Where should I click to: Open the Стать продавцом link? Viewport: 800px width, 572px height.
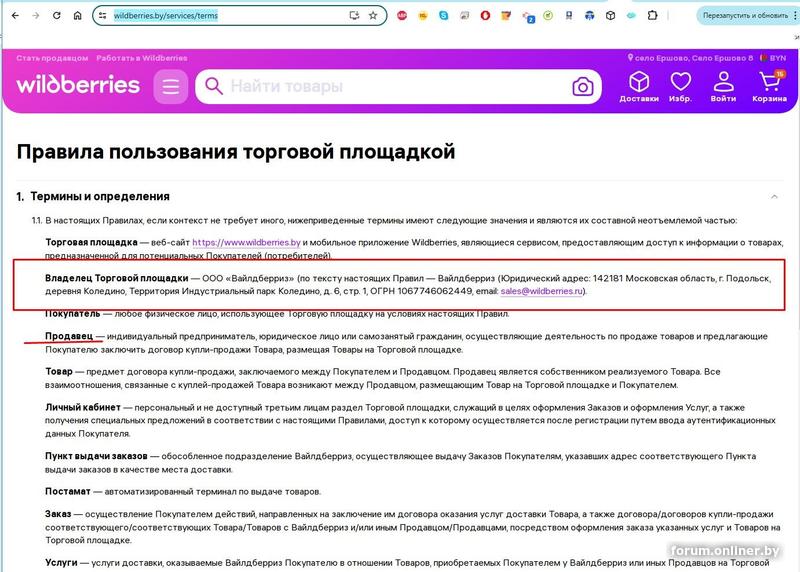click(x=52, y=58)
